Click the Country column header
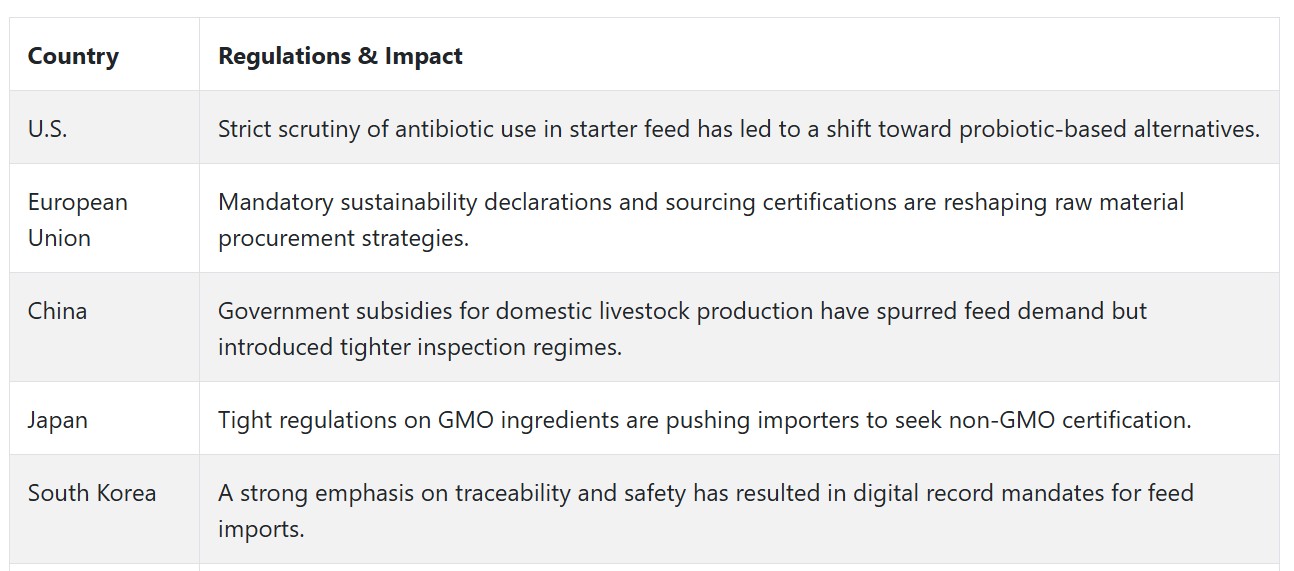The height and width of the screenshot is (571, 1294). click(x=73, y=56)
